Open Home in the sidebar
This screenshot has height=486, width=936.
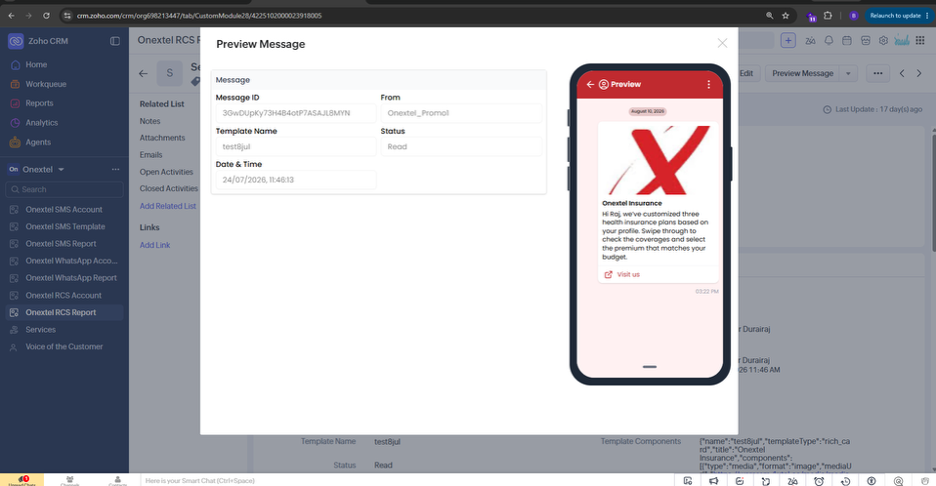[x=36, y=64]
